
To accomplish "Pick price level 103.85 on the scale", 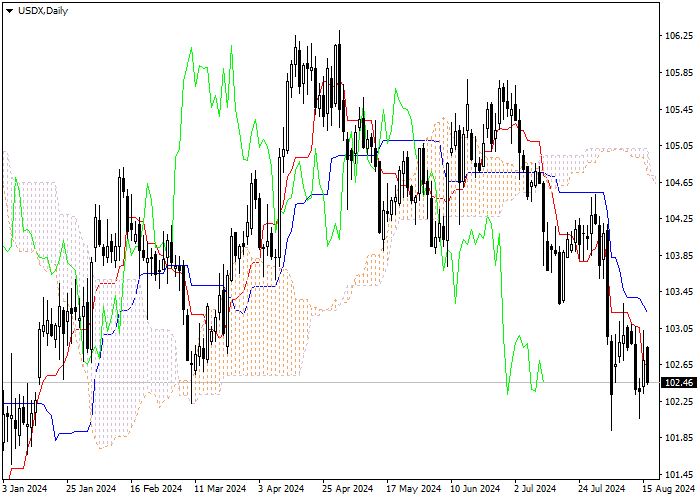I will pos(679,255).
